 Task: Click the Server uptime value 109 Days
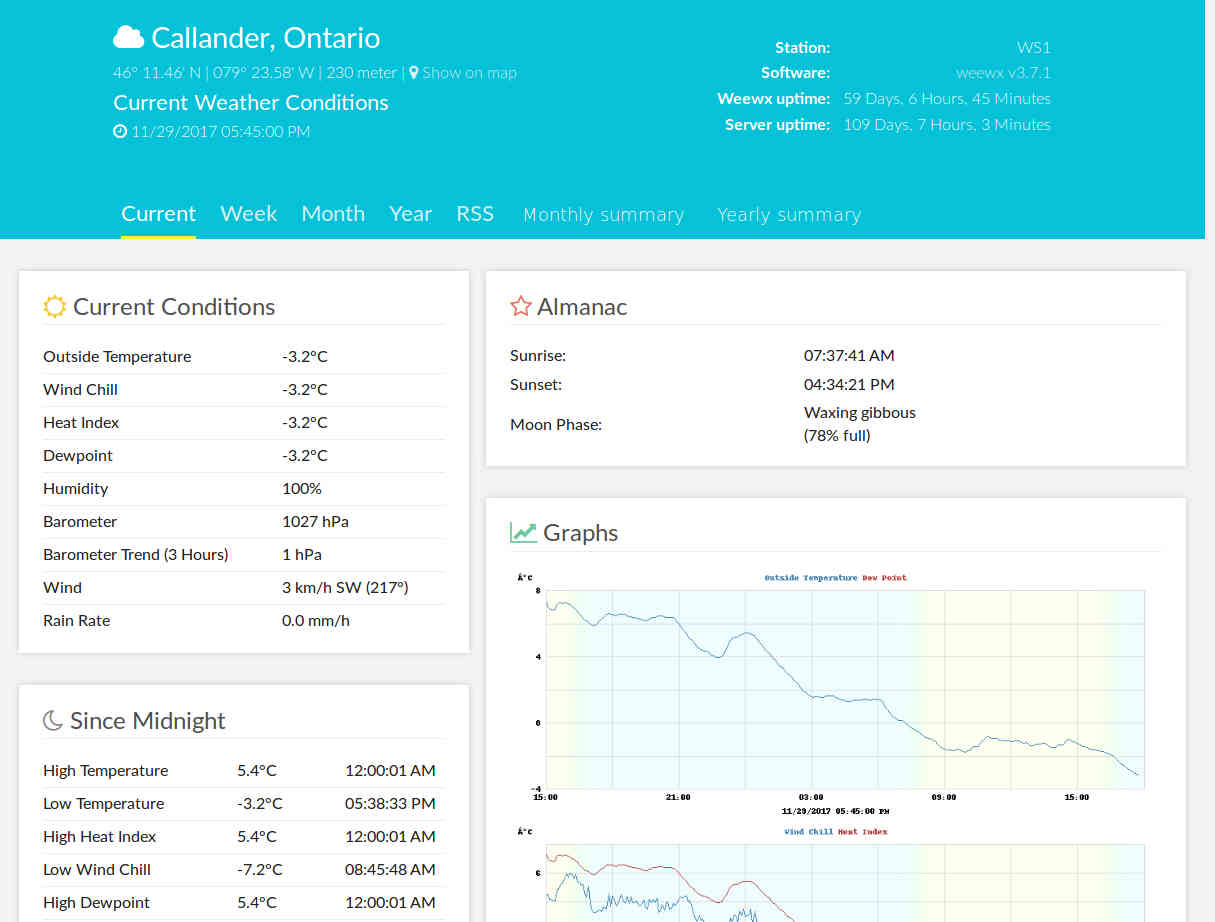click(947, 125)
